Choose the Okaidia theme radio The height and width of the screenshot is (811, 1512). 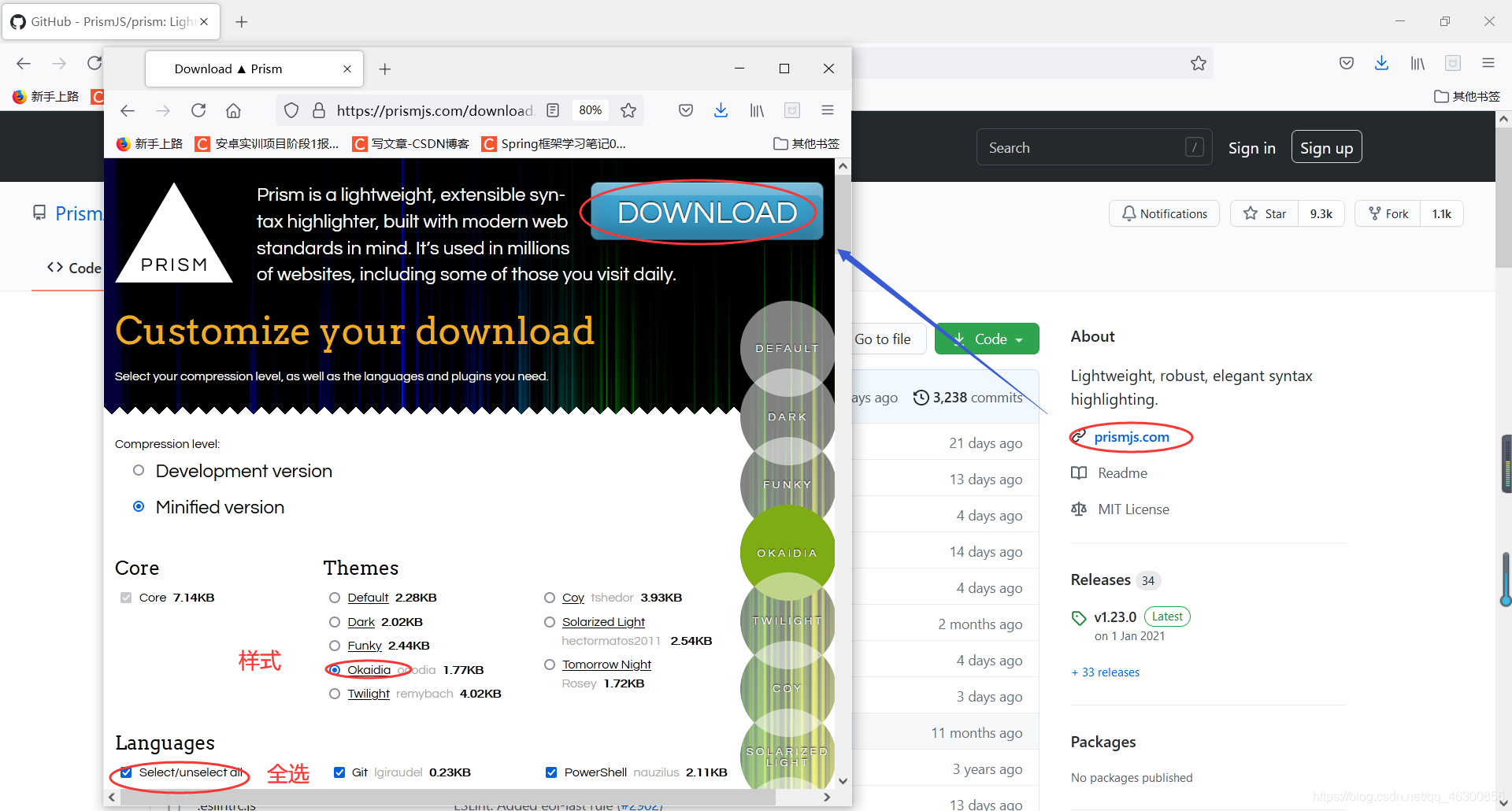coord(335,670)
